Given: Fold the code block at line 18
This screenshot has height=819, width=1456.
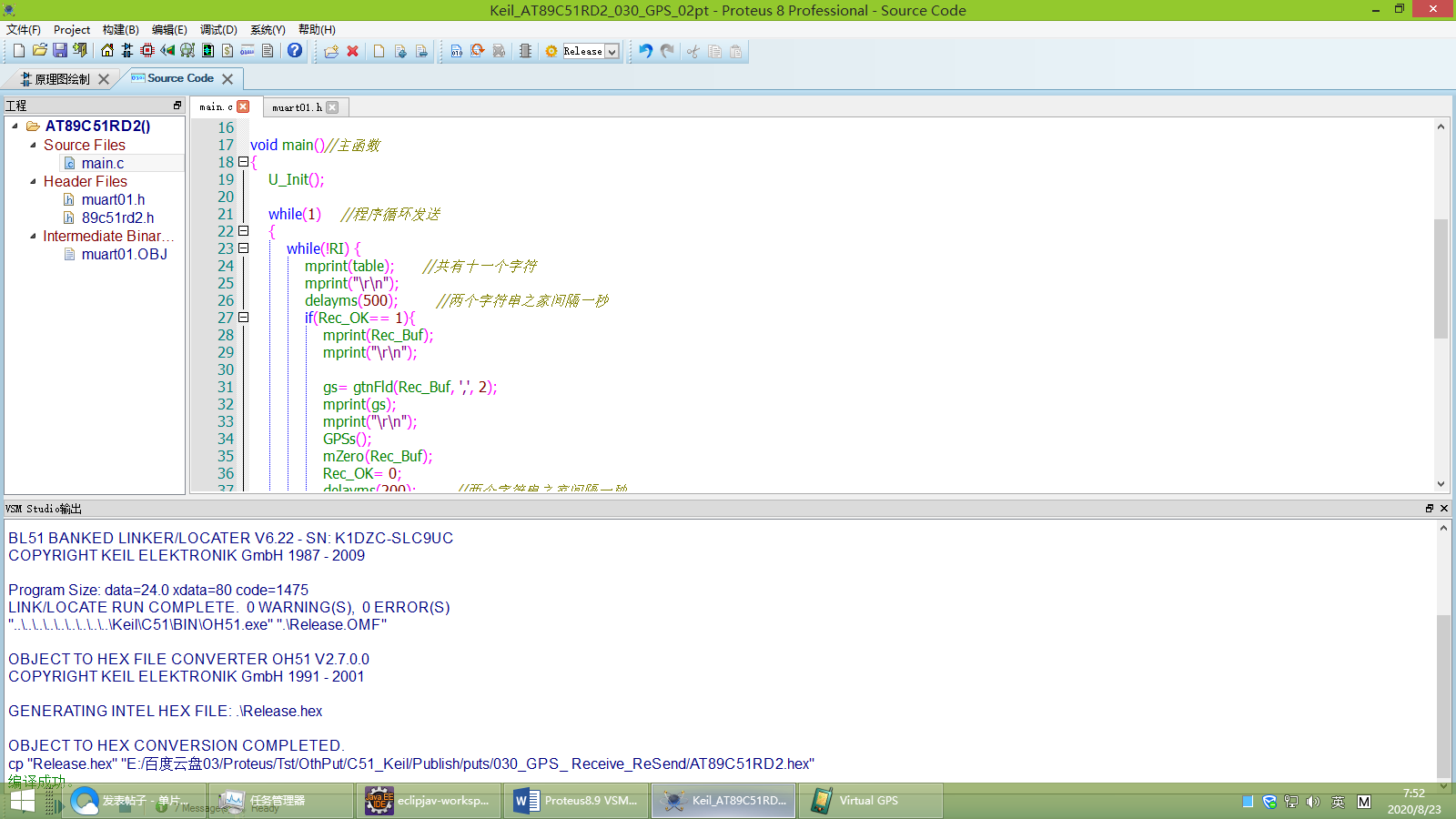Looking at the screenshot, I should click(243, 162).
